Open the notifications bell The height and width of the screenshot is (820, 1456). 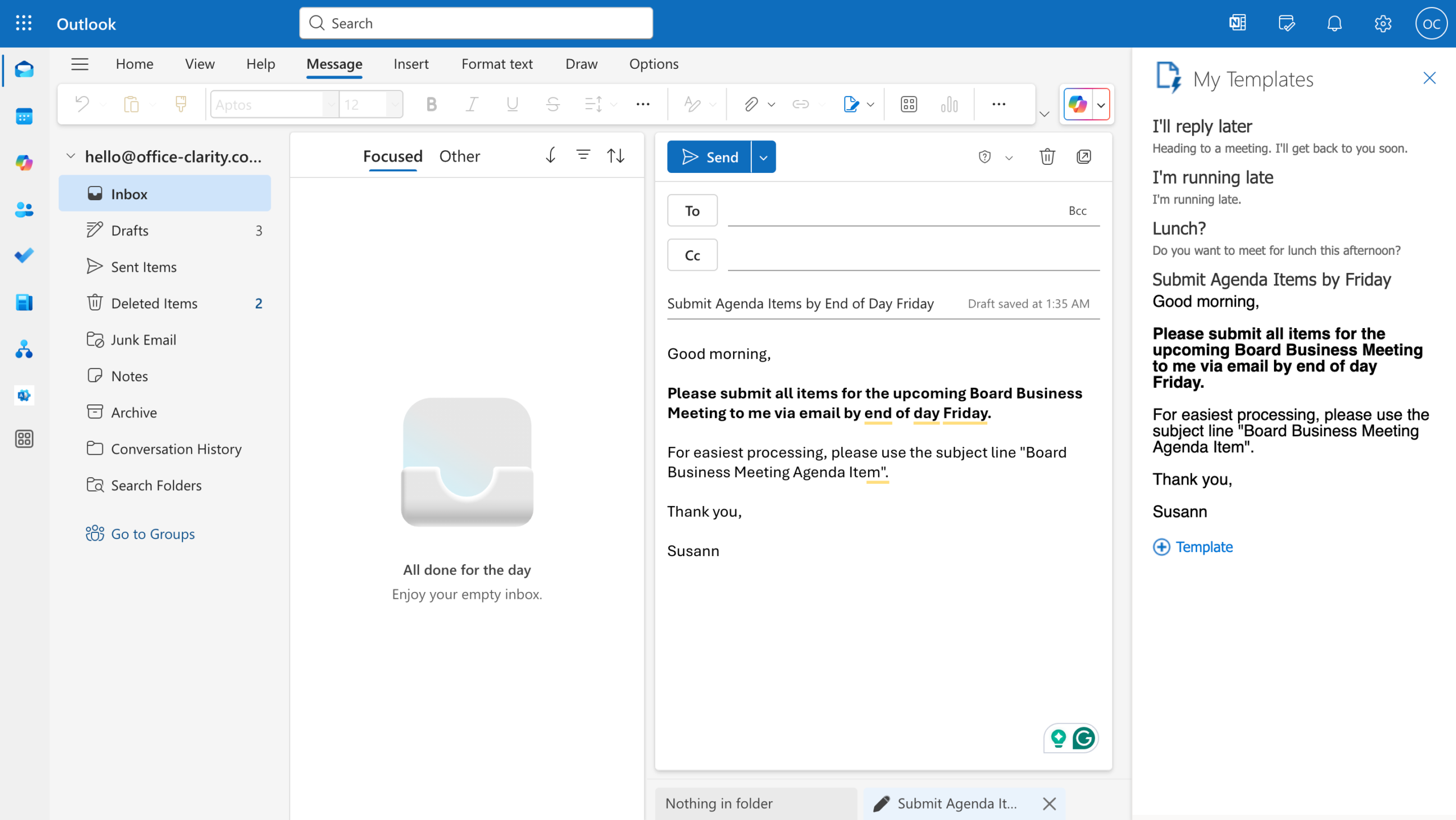tap(1334, 23)
